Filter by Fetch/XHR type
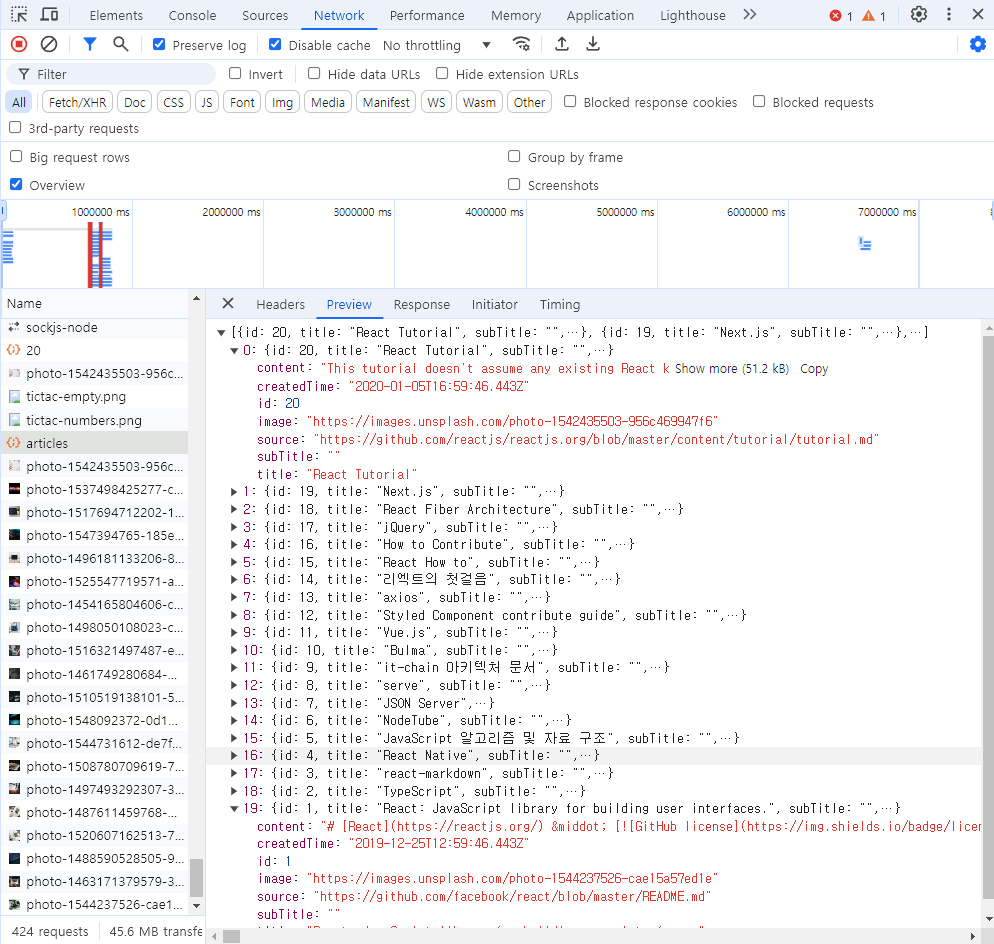Image resolution: width=994 pixels, height=944 pixels. pos(77,102)
